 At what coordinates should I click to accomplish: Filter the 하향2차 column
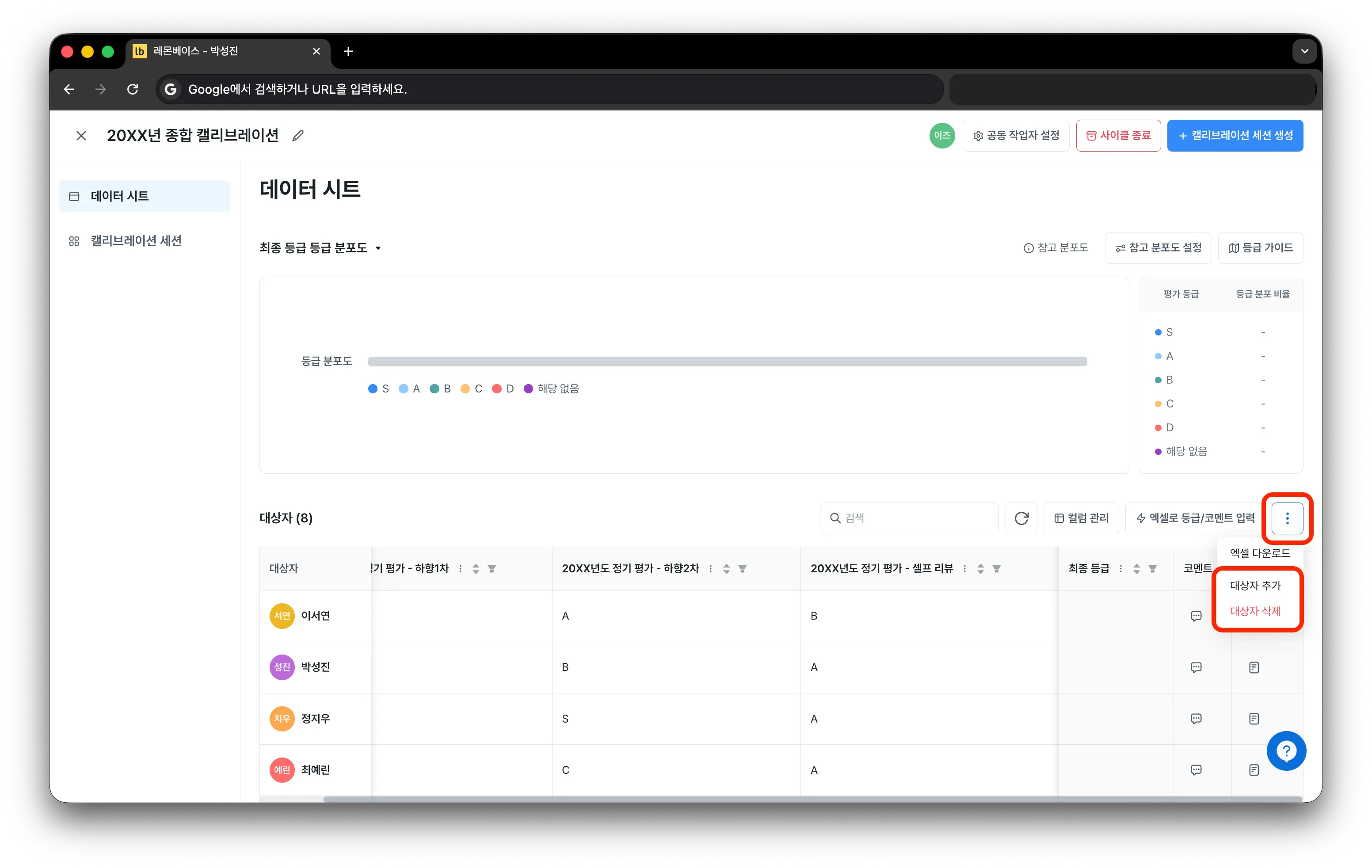coord(743,568)
